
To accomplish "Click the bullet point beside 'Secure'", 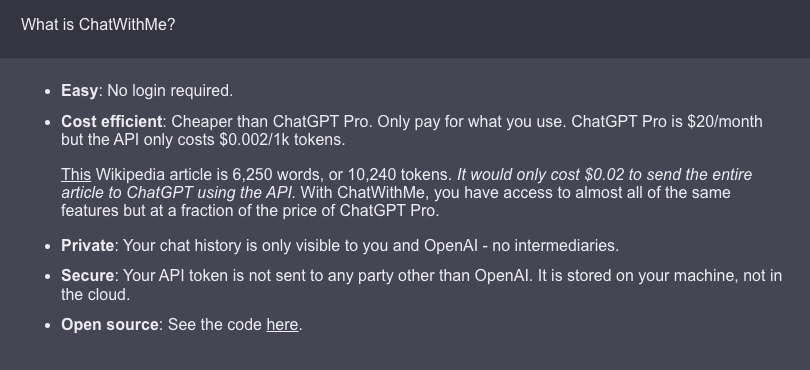I will pos(48,276).
